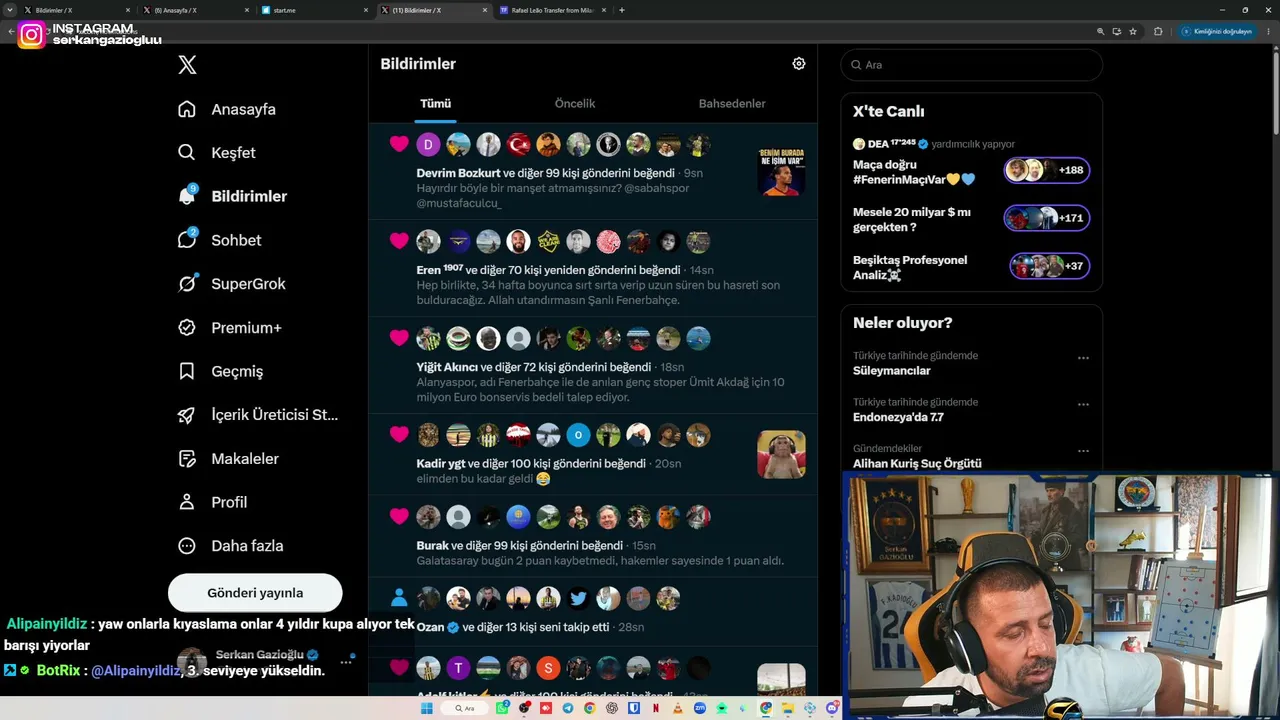Open File Explorer from the taskbar
1280x720 pixels.
pyautogui.click(x=788, y=708)
